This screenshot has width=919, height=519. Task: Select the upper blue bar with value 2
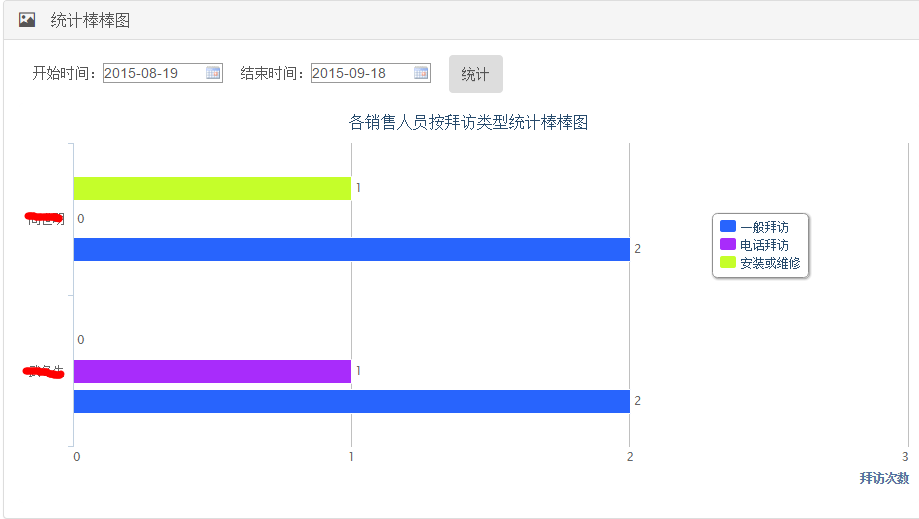[352, 250]
